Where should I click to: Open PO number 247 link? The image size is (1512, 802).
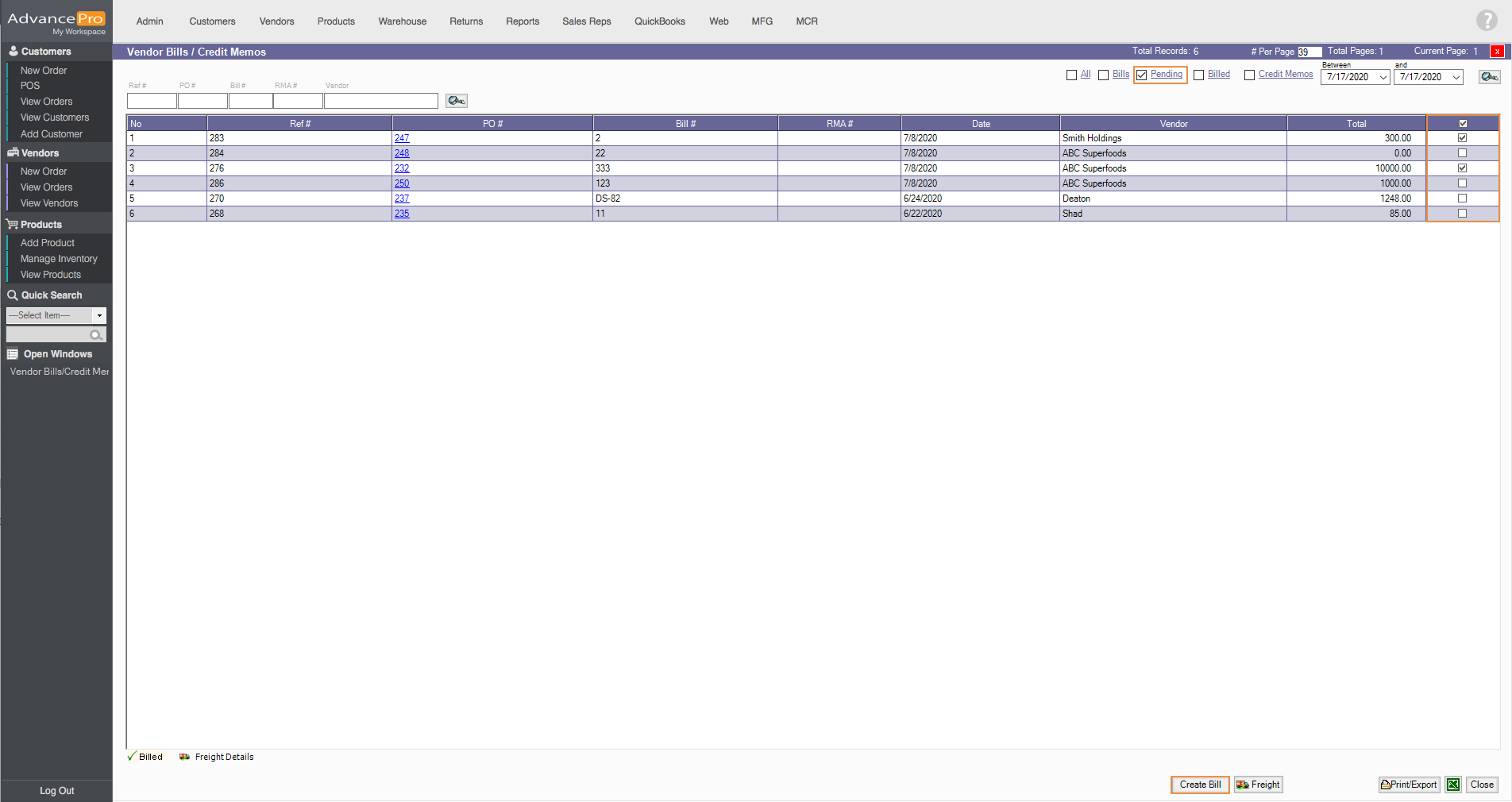pos(402,138)
